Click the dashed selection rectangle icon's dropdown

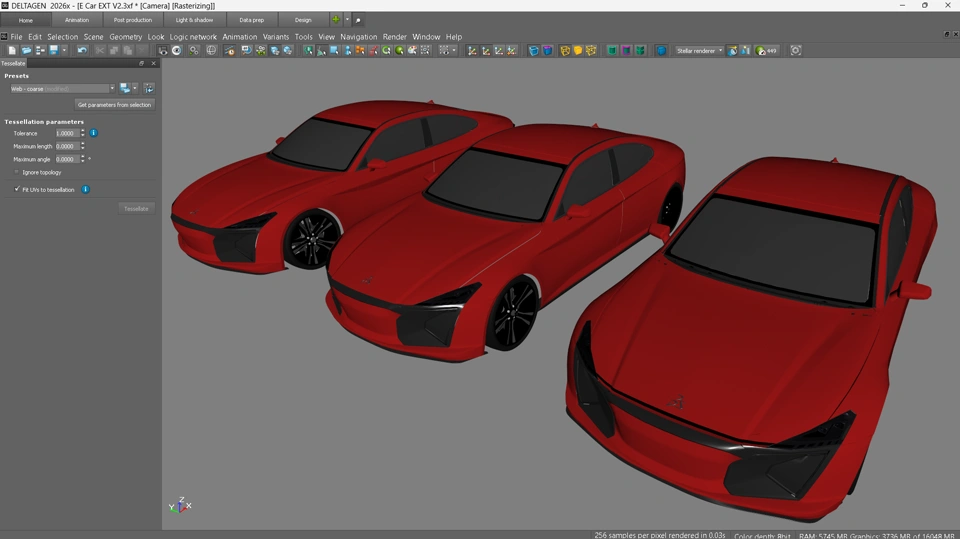click(454, 50)
